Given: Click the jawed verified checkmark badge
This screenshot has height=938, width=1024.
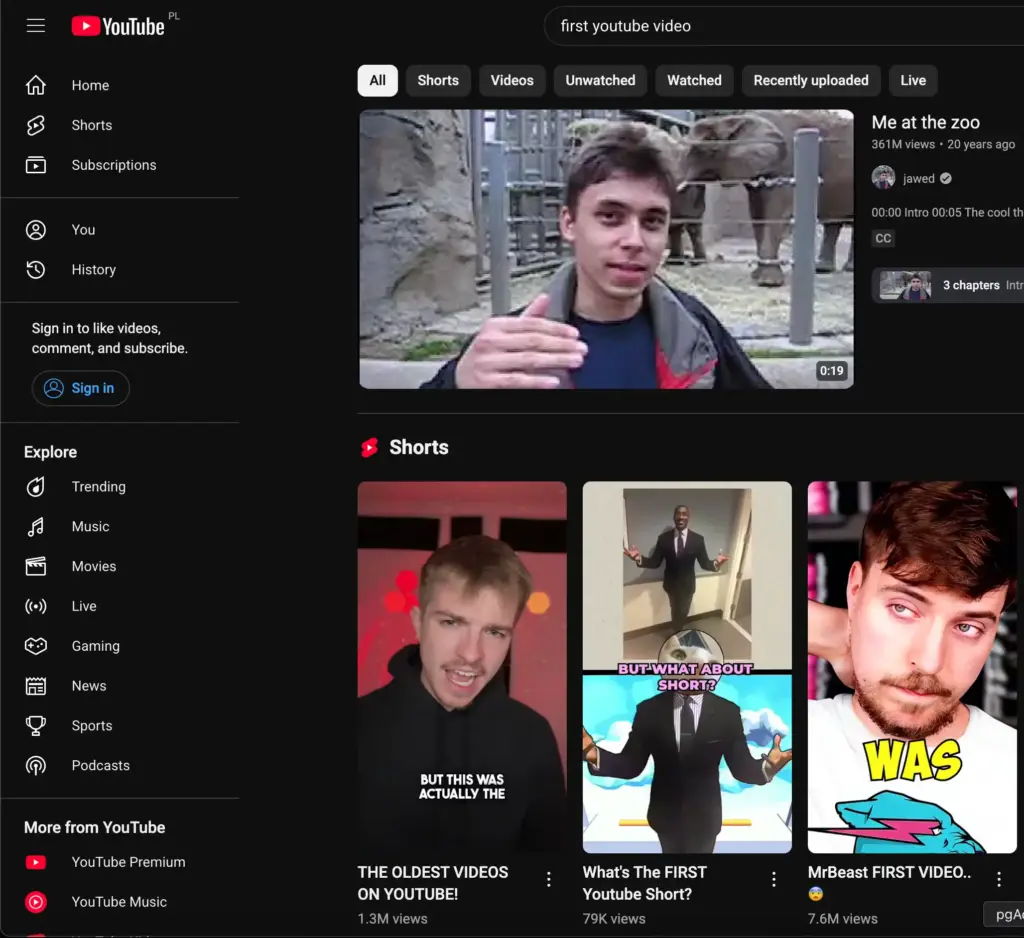Looking at the screenshot, I should pos(946,178).
